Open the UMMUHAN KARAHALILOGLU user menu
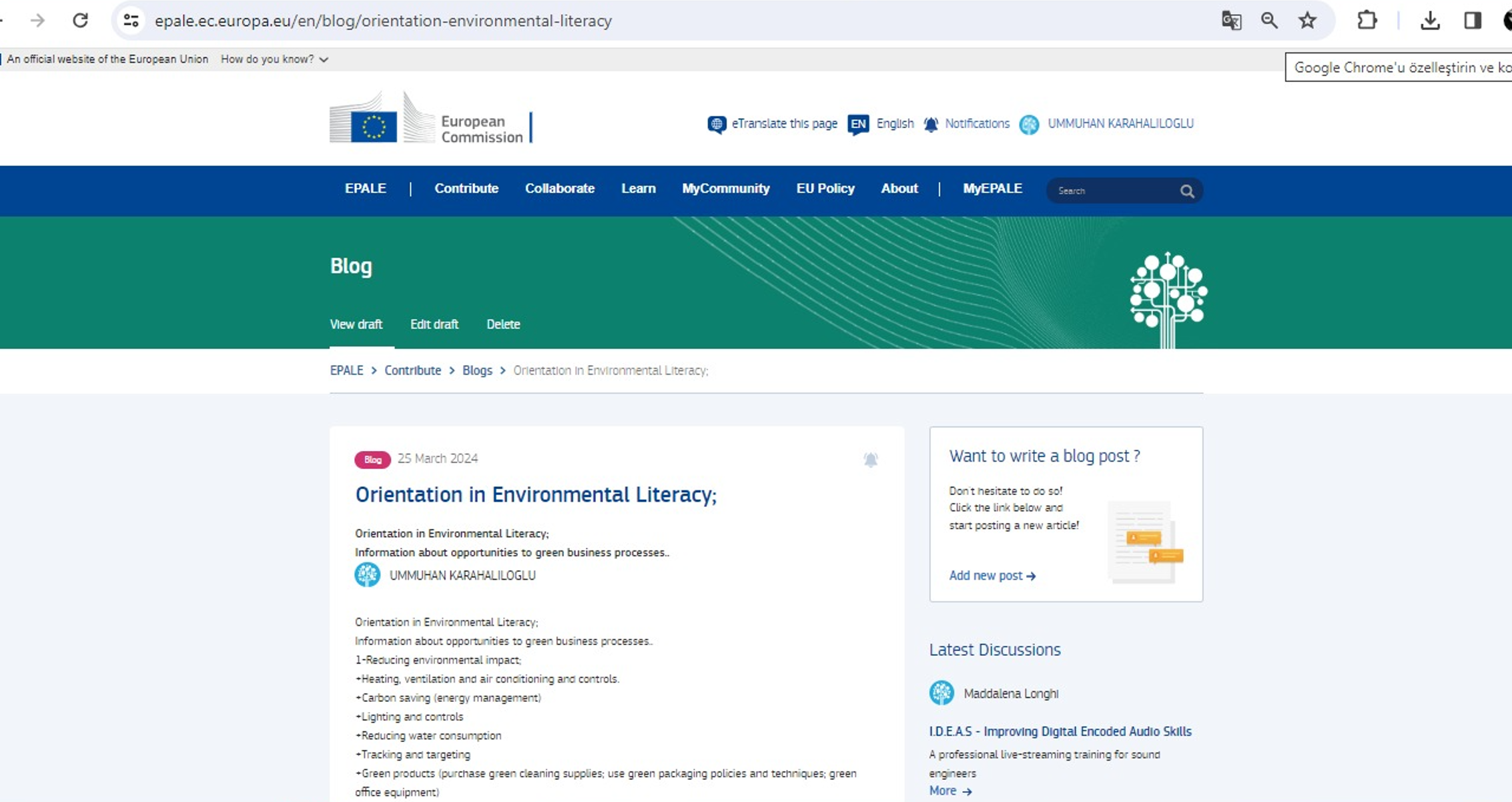This screenshot has width=1512, height=802. coord(1120,124)
